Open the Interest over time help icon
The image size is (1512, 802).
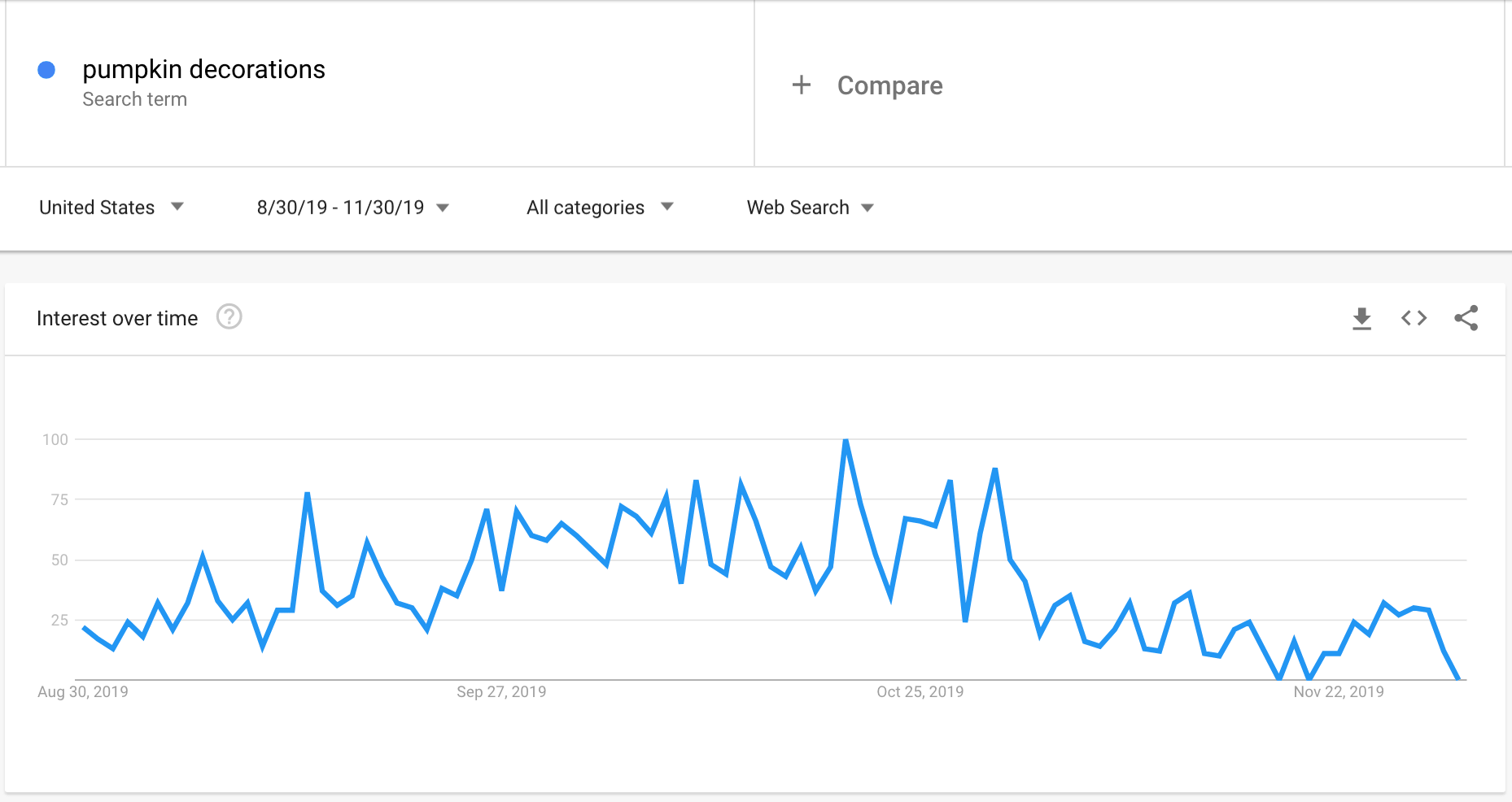point(229,317)
